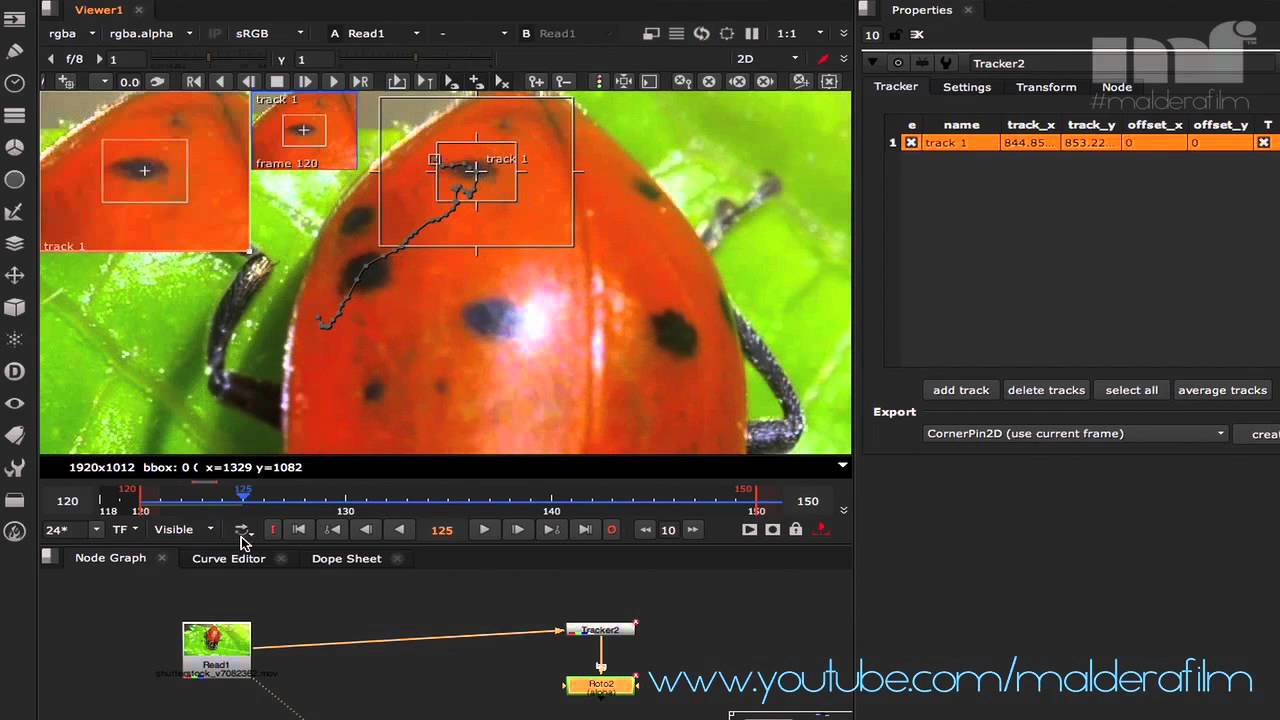Click the proxy mode icon in the viewer header
The height and width of the screenshot is (720, 1280).
click(651, 33)
